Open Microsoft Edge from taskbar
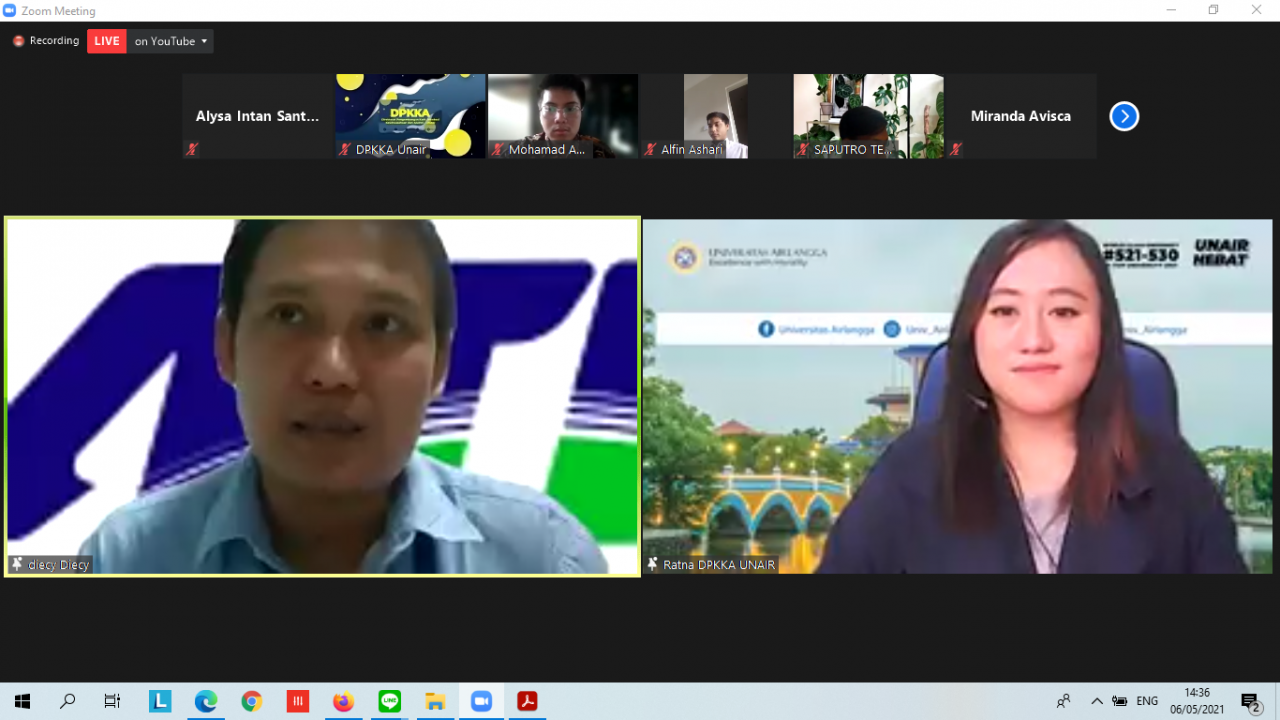Viewport: 1280px width, 720px height. (206, 701)
